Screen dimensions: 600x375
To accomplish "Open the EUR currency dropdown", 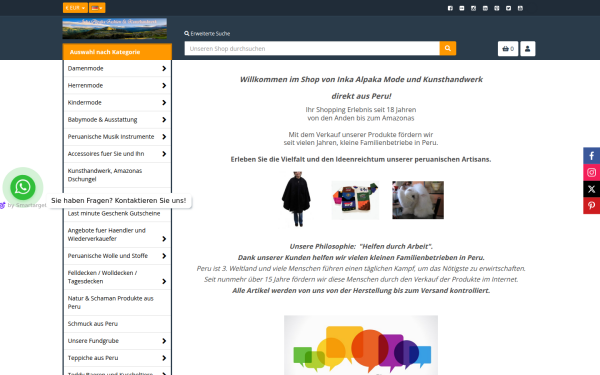I will (75, 8).
